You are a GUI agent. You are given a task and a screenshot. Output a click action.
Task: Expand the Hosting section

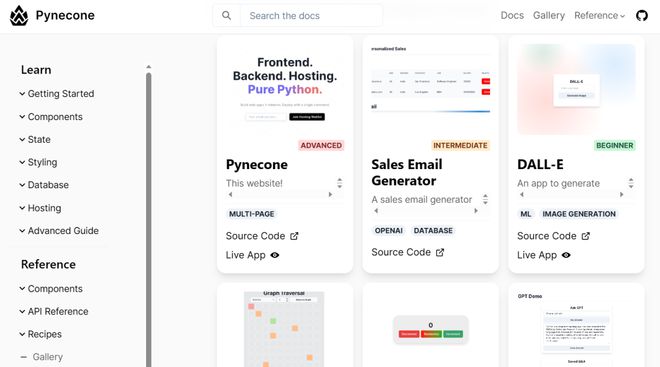(40, 208)
